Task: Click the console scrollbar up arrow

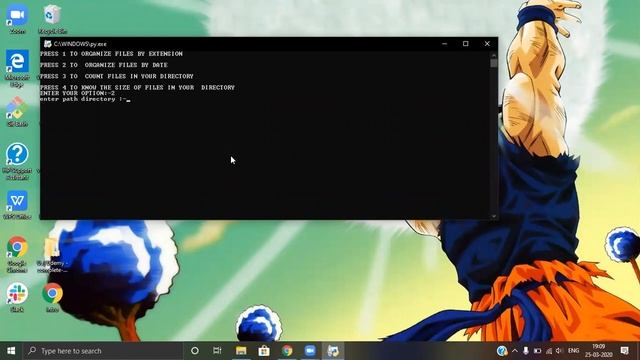Action: pos(494,55)
